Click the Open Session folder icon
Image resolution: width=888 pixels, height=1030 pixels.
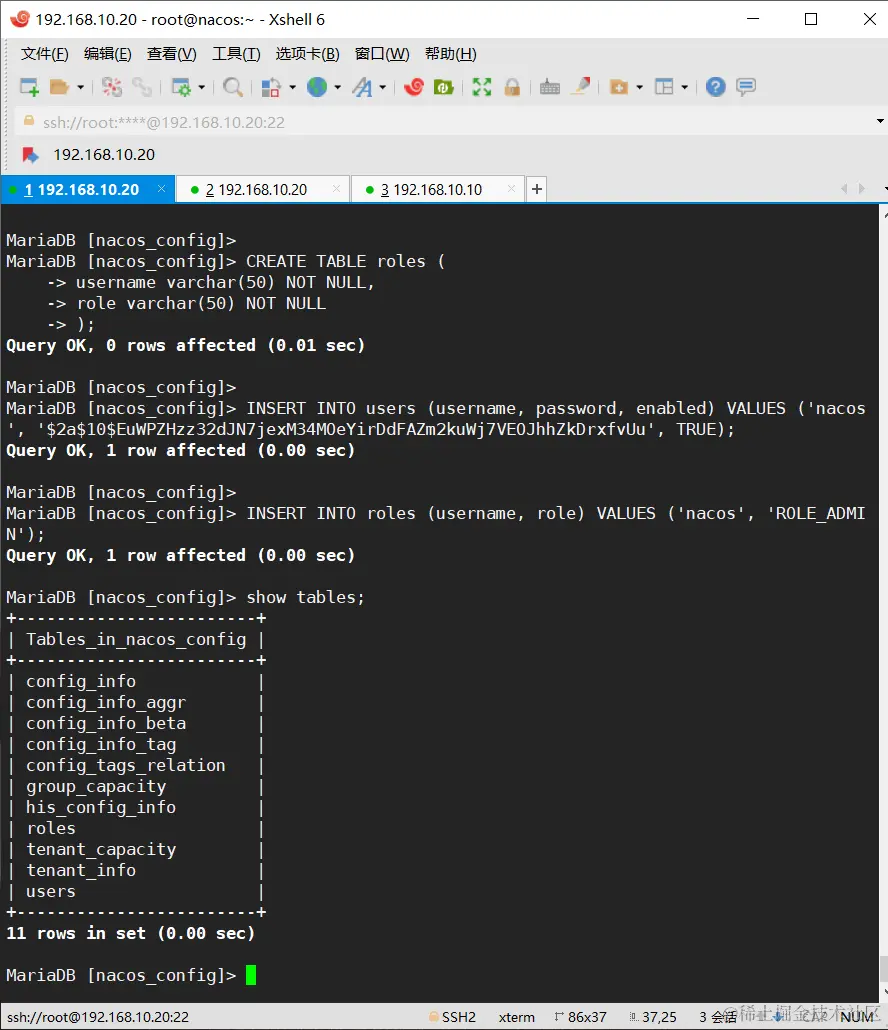pos(60,87)
